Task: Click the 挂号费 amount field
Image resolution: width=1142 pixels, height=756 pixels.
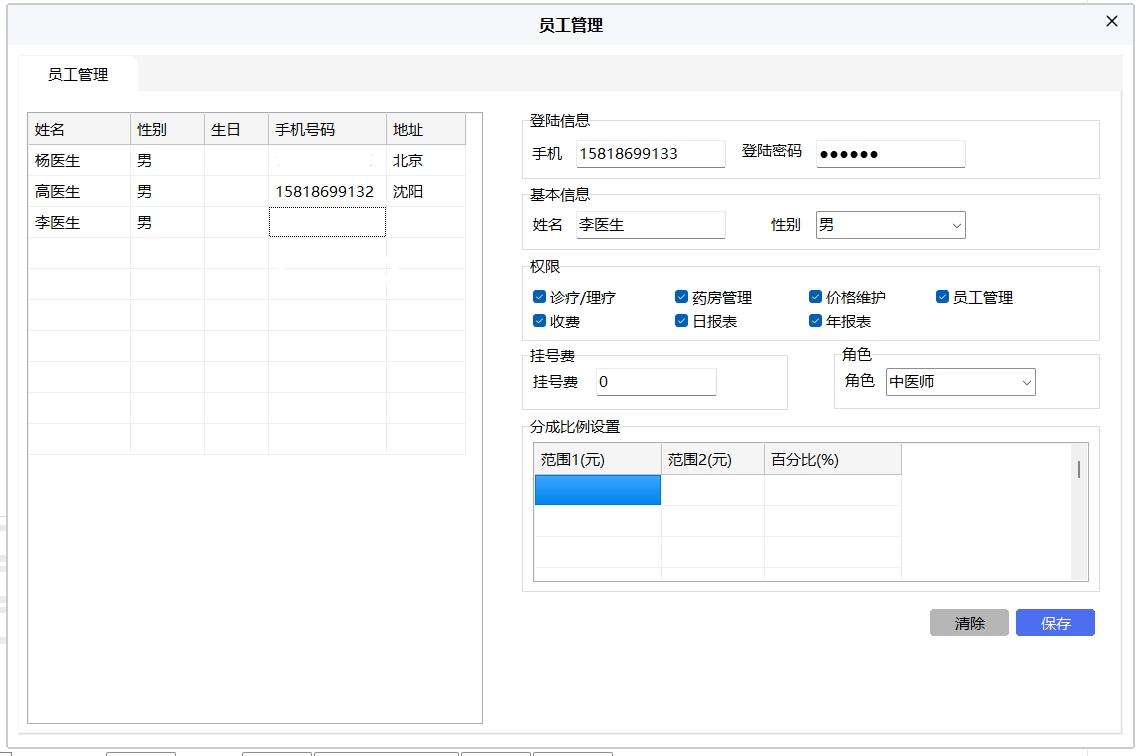Action: [656, 382]
